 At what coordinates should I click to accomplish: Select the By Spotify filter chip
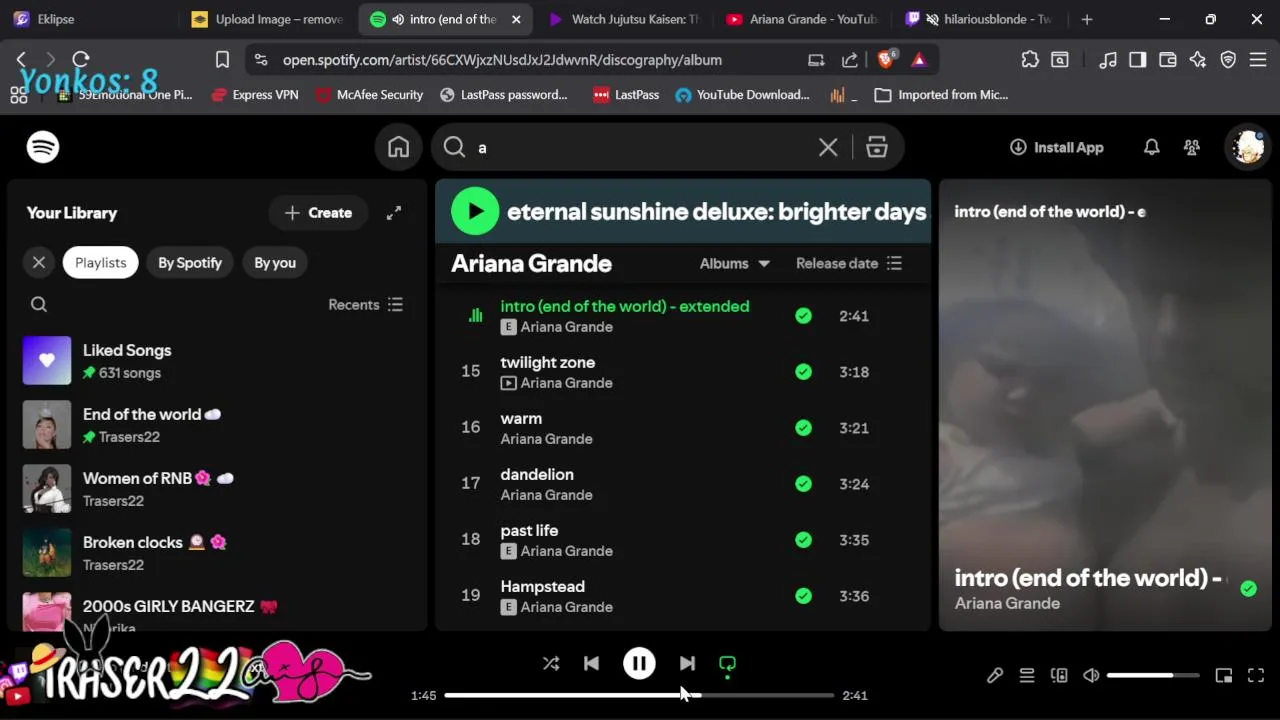click(x=190, y=262)
